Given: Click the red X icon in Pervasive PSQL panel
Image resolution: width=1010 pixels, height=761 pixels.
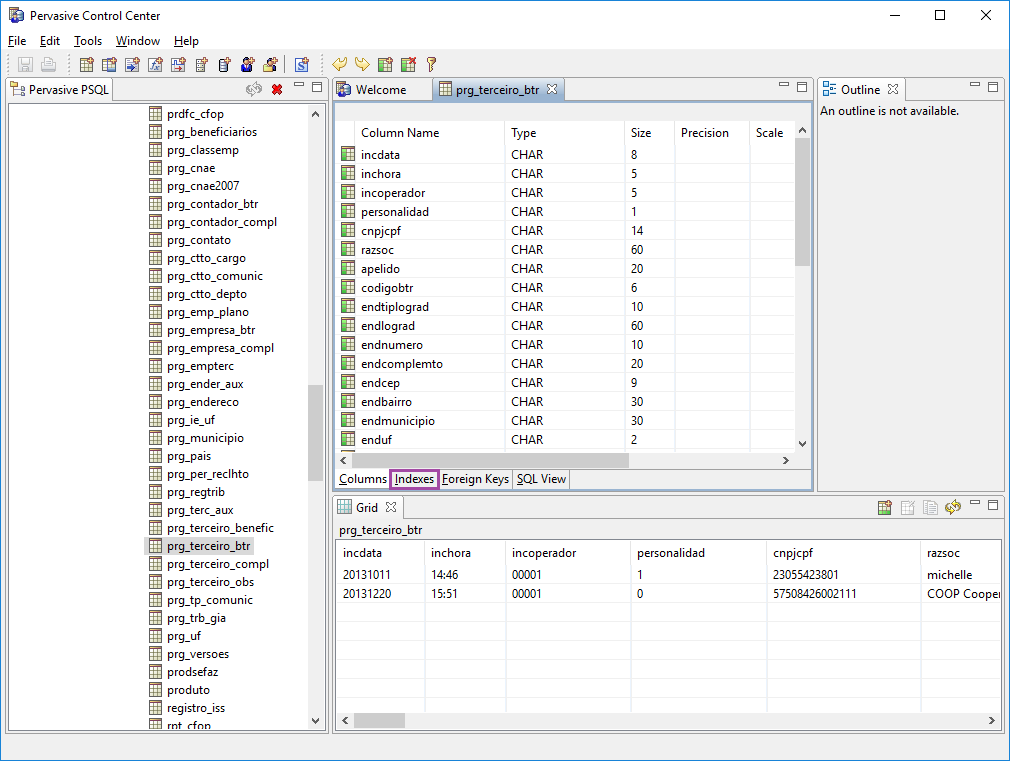Looking at the screenshot, I should (x=277, y=90).
